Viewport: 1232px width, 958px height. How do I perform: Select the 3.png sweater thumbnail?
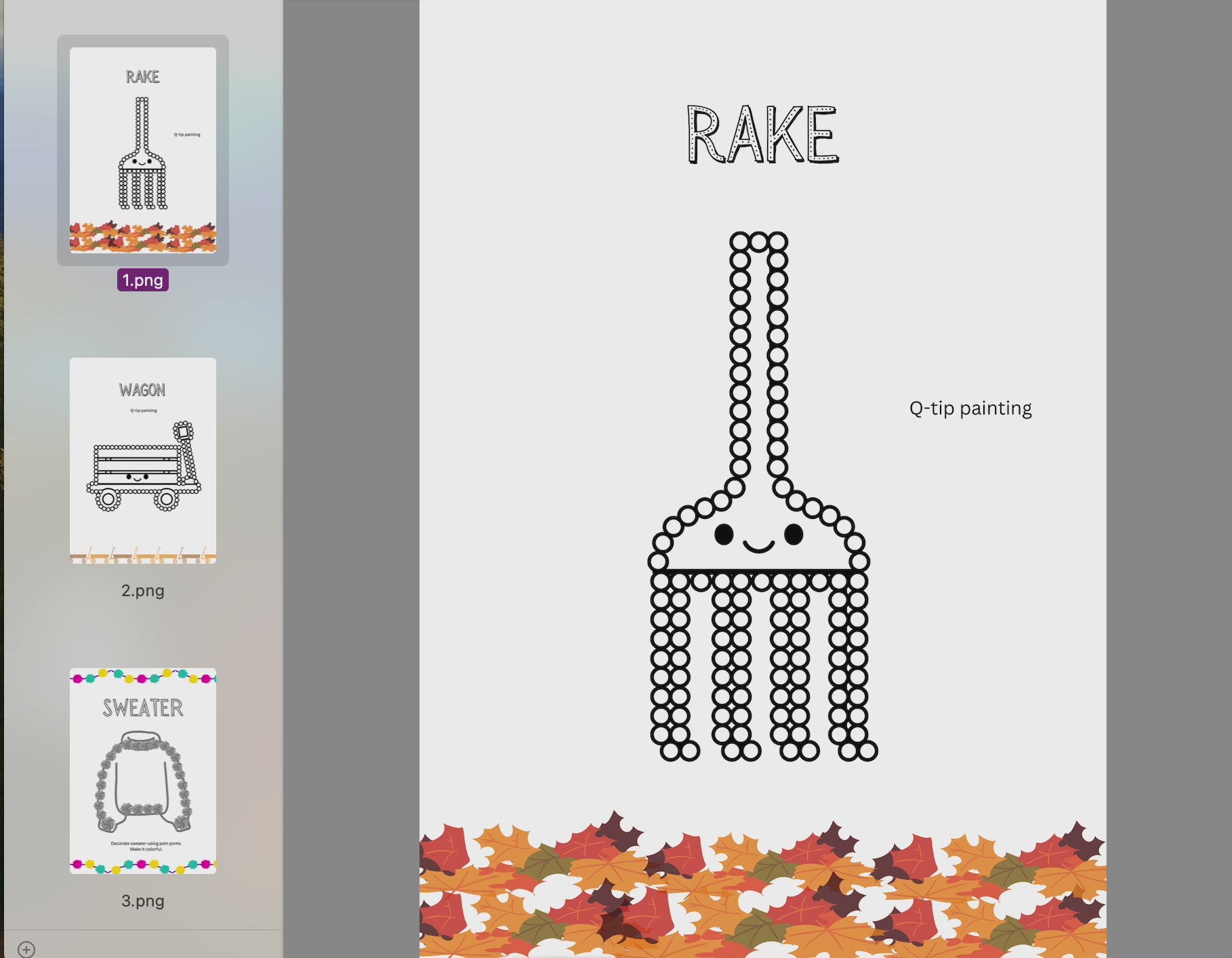pos(142,771)
